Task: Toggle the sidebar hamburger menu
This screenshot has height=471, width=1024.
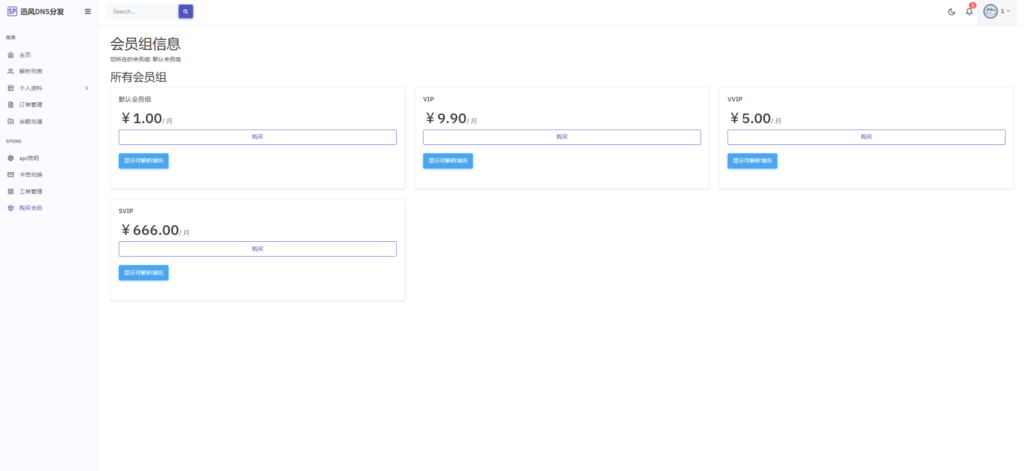Action: click(x=88, y=12)
